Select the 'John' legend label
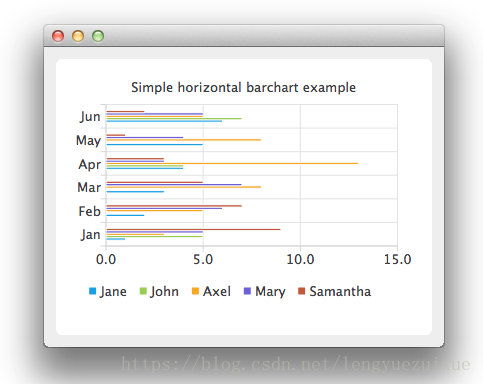Screen dimensions: 483x384 pos(164,292)
